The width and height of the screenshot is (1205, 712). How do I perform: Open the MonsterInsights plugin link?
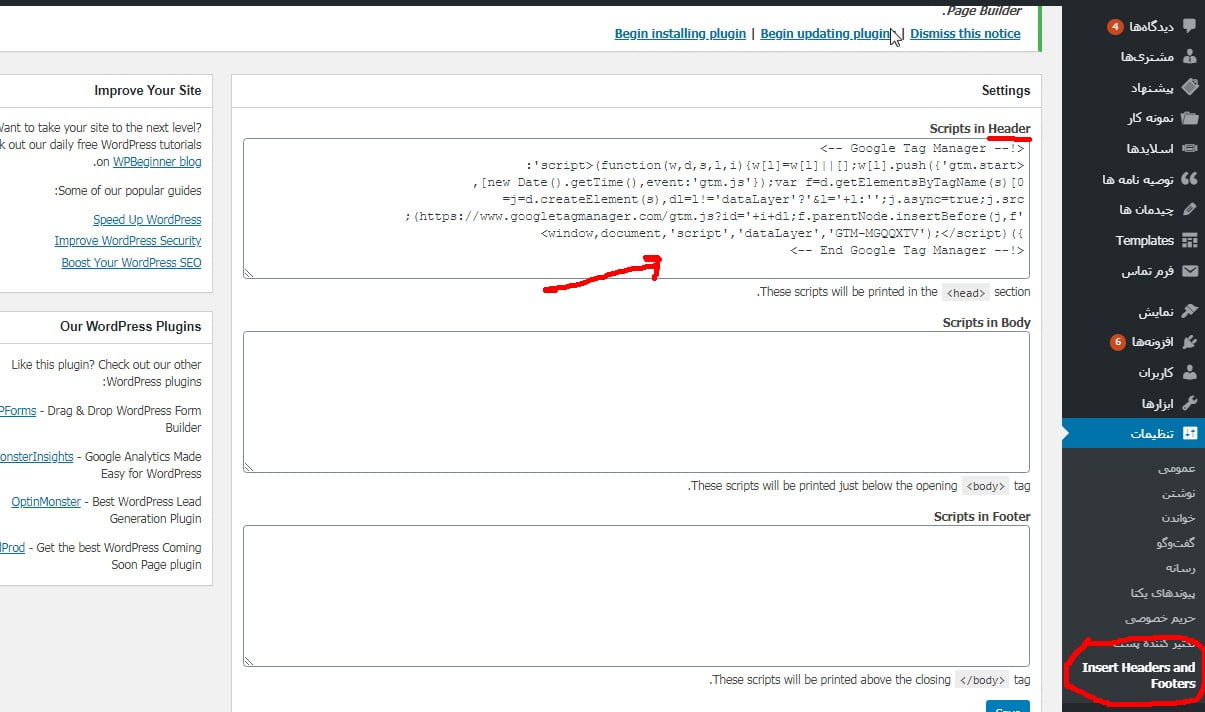(36, 456)
